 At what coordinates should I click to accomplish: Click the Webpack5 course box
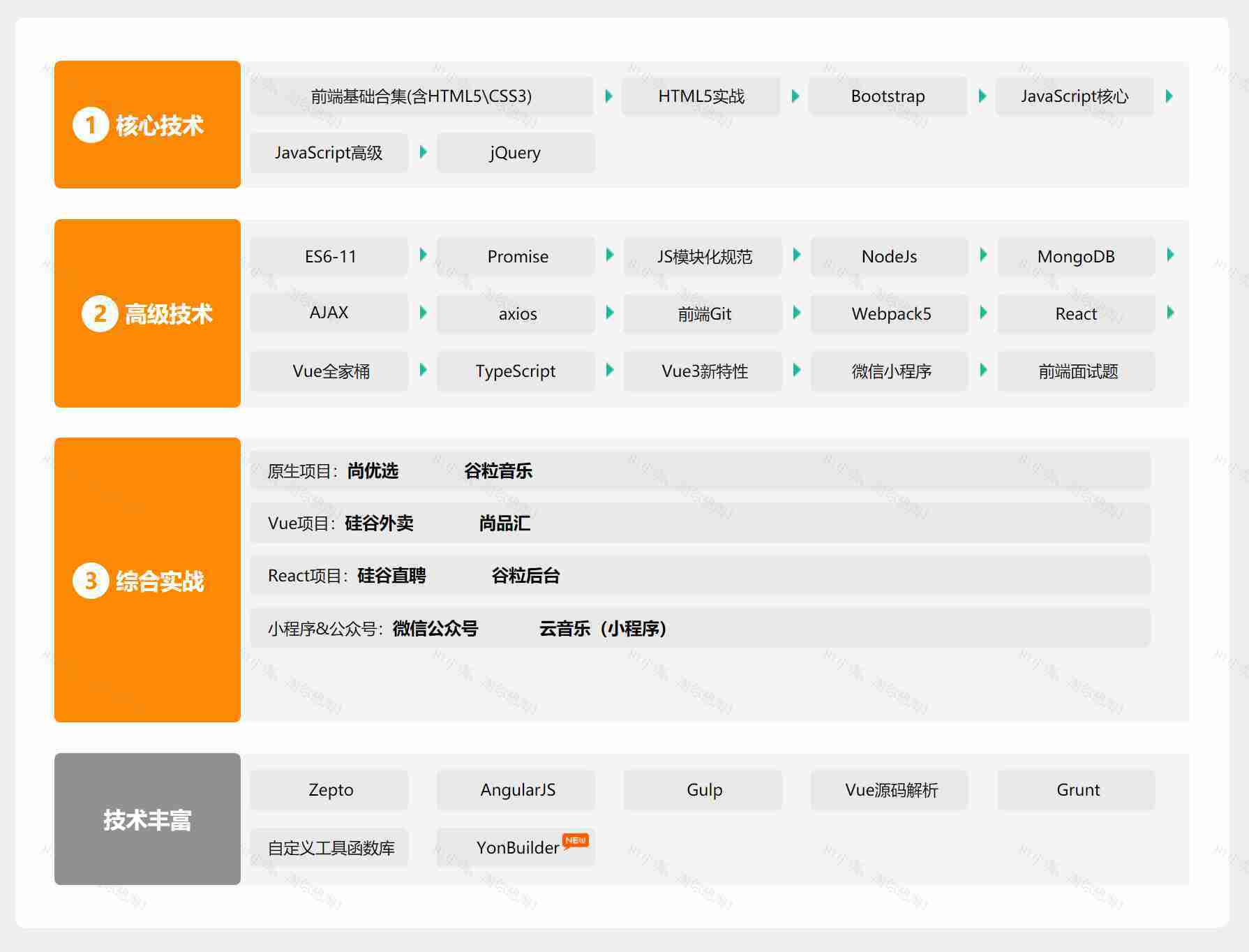(890, 314)
